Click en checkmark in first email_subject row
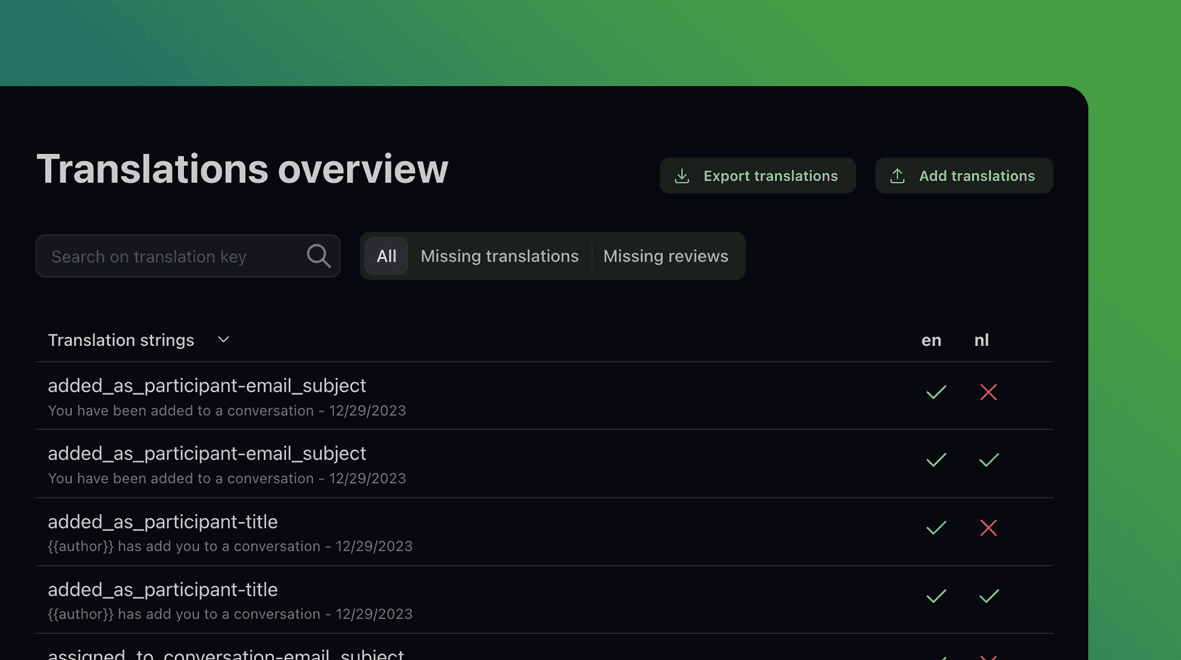1181x660 pixels. click(x=935, y=392)
